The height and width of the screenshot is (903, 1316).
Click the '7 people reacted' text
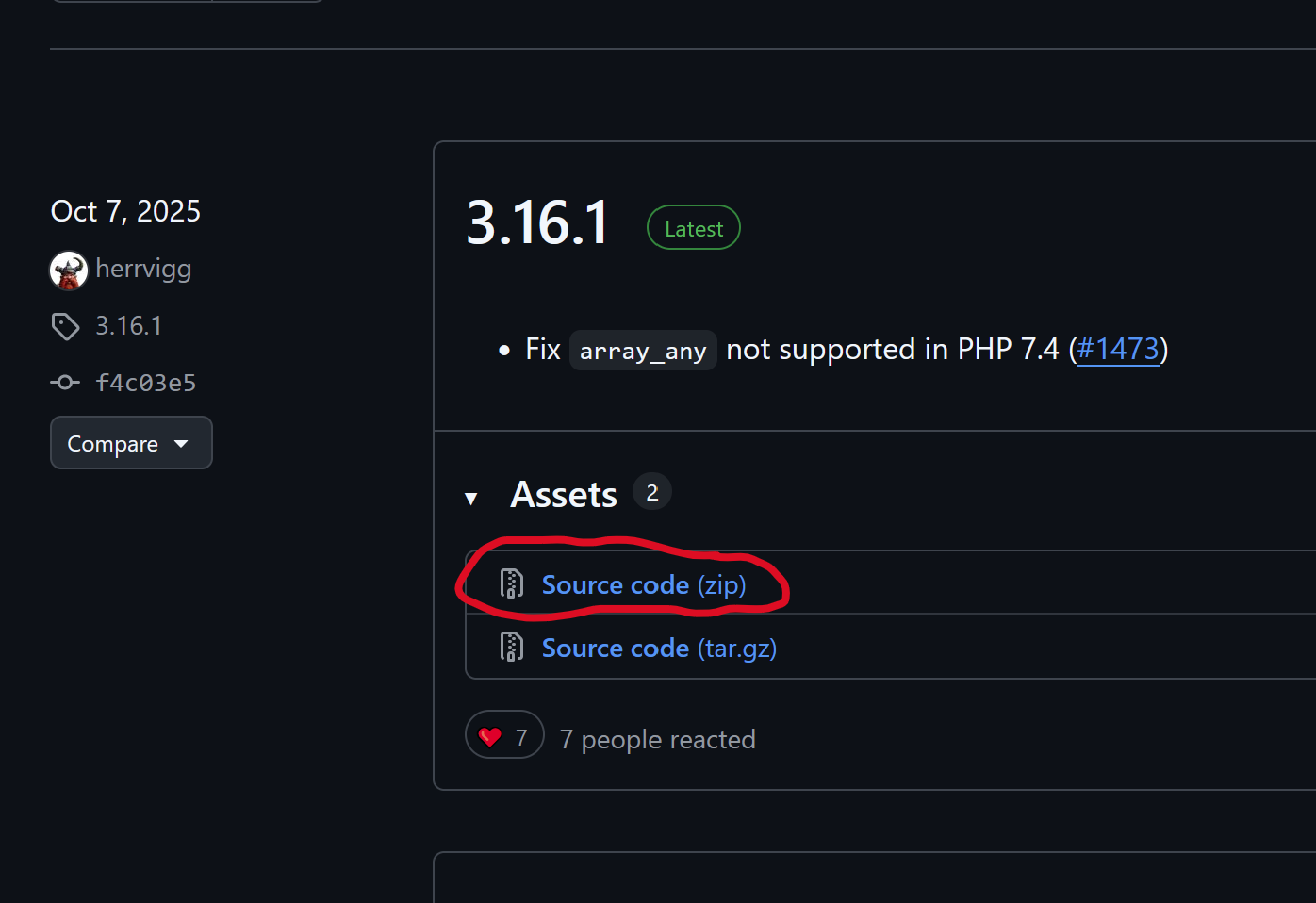pyautogui.click(x=658, y=739)
